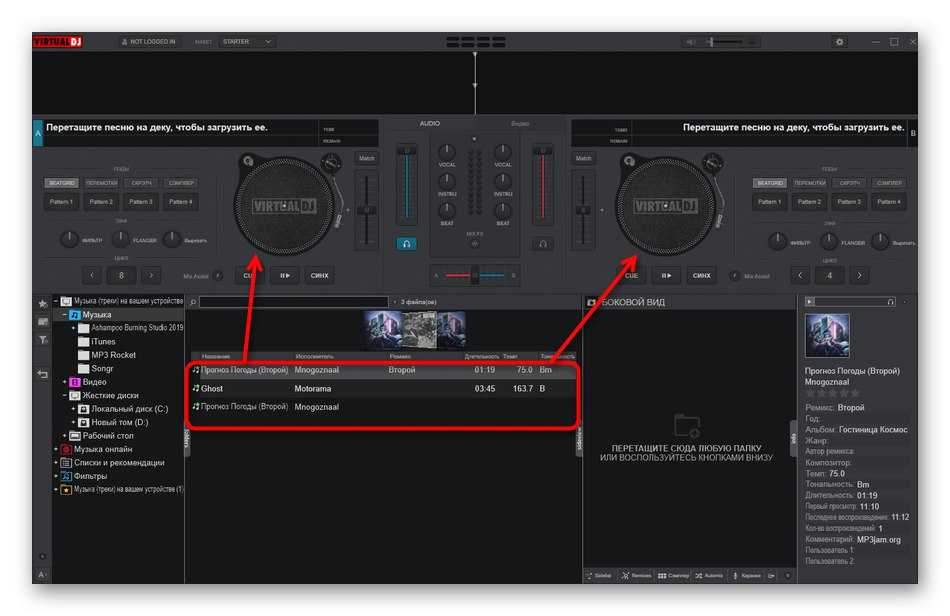The width and height of the screenshot is (950, 616).
Task: Toggle deck B СИНХ sync button
Action: pyautogui.click(x=701, y=276)
